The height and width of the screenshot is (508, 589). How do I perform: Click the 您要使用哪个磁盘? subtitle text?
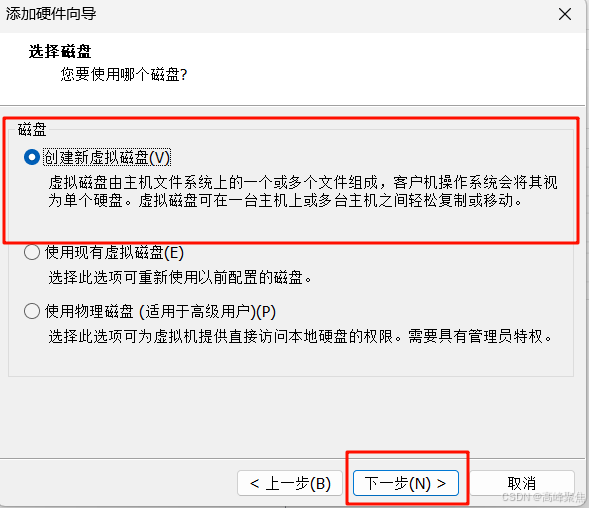[124, 74]
